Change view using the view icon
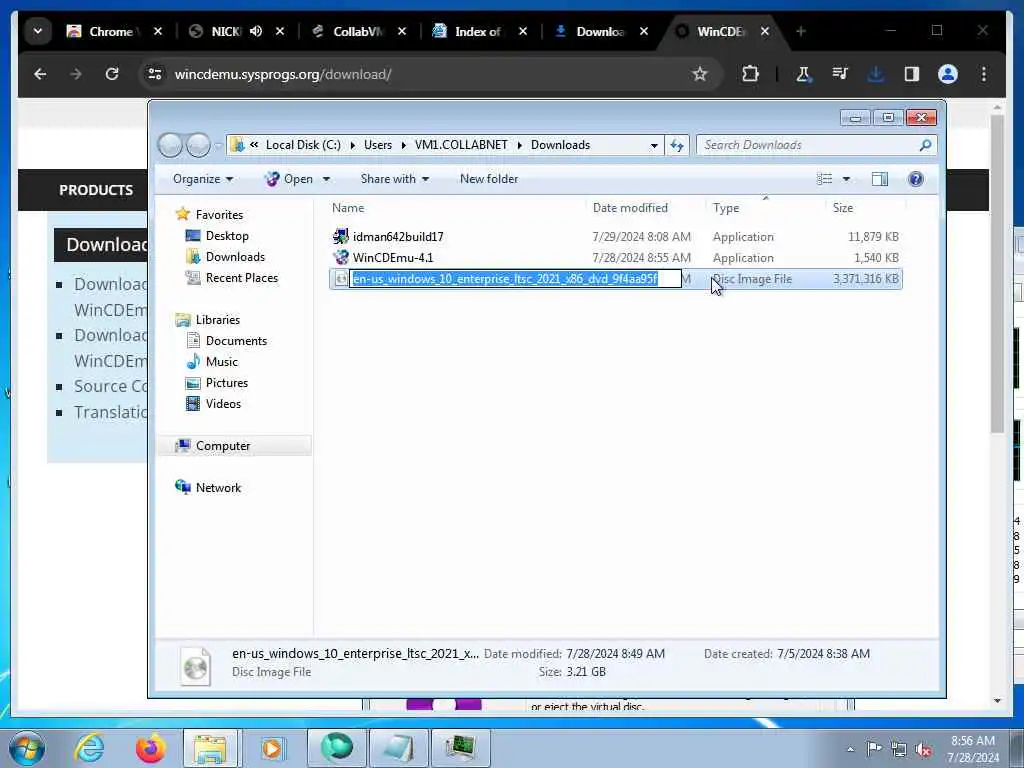Screen dimensions: 1024x768 (824, 179)
